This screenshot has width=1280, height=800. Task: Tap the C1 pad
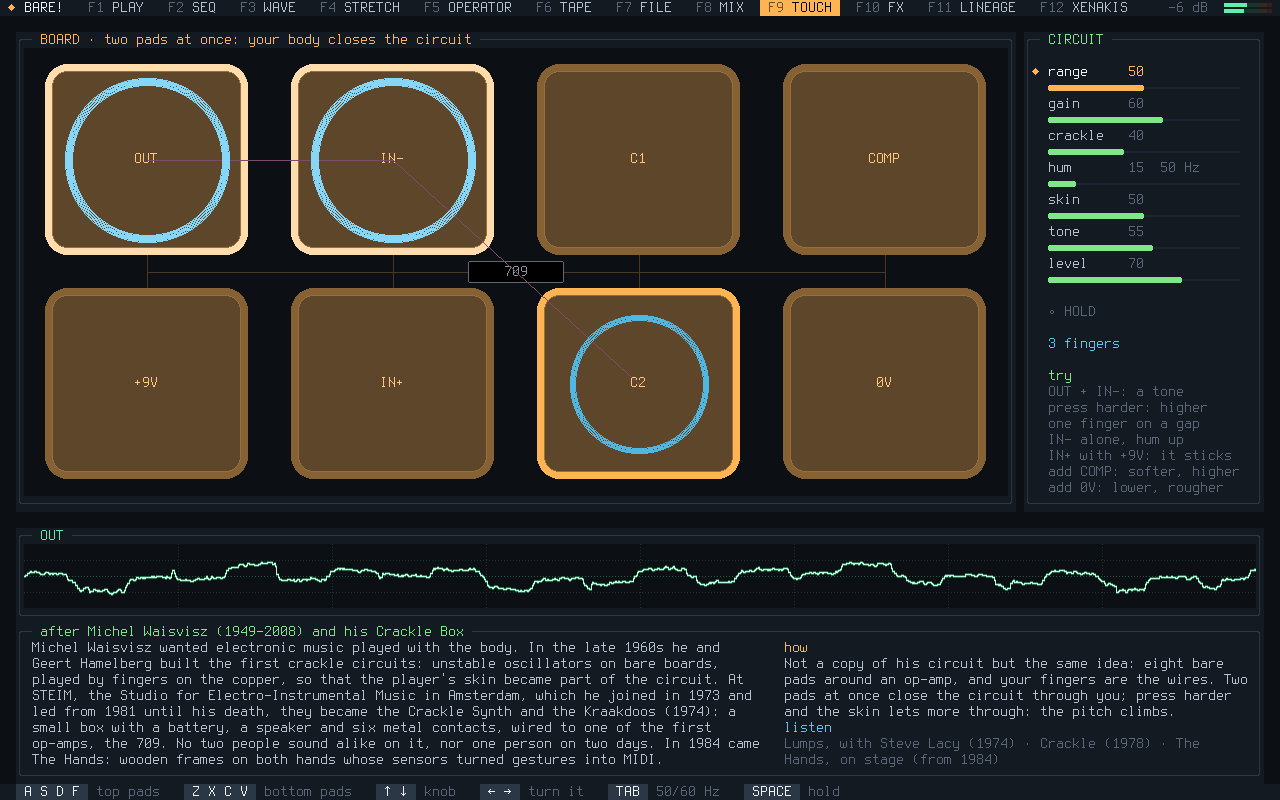[x=638, y=159]
